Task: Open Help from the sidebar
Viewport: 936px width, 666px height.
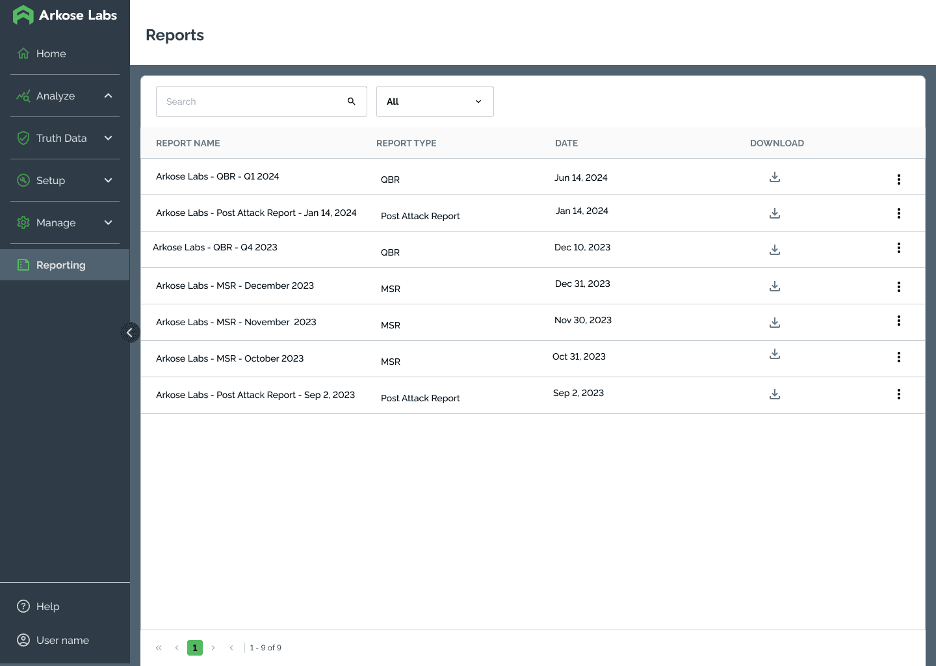Action: point(38,606)
